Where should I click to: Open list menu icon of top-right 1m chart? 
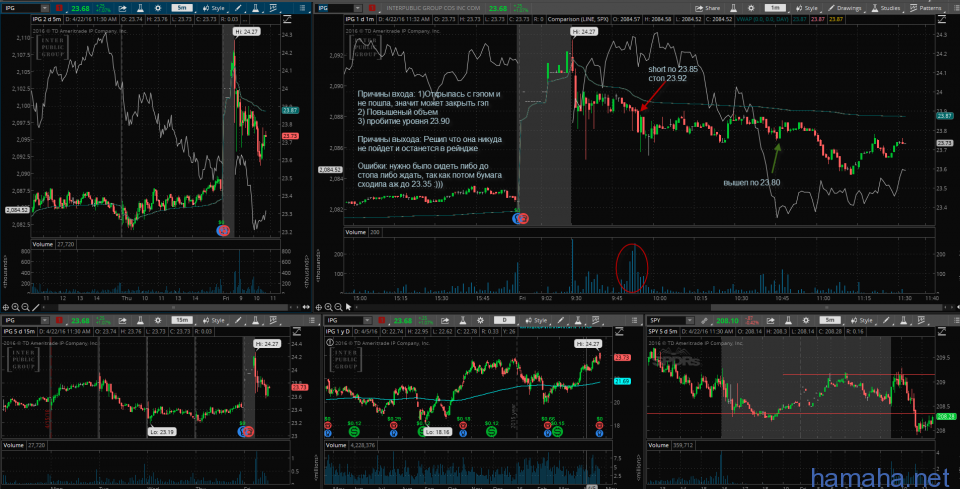click(956, 9)
